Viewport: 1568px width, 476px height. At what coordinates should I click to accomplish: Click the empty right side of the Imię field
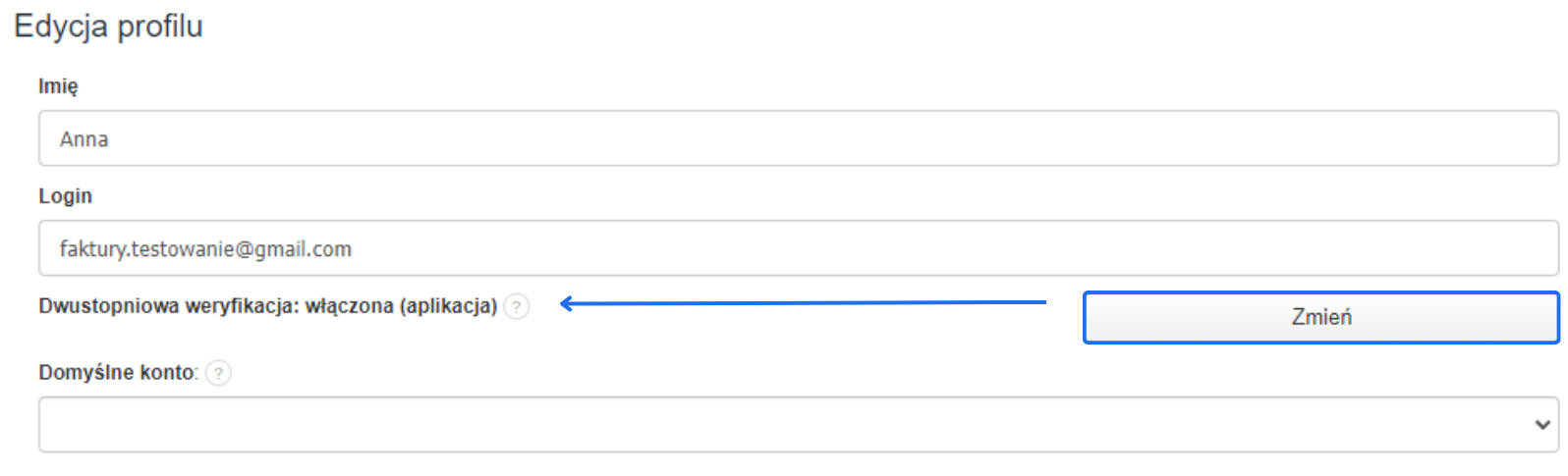coord(1277,138)
